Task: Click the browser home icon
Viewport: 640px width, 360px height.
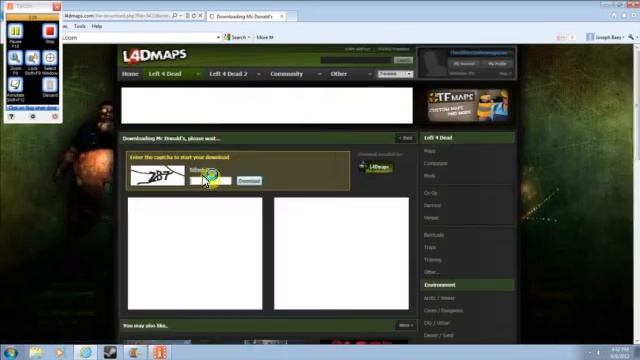Action: (x=614, y=16)
